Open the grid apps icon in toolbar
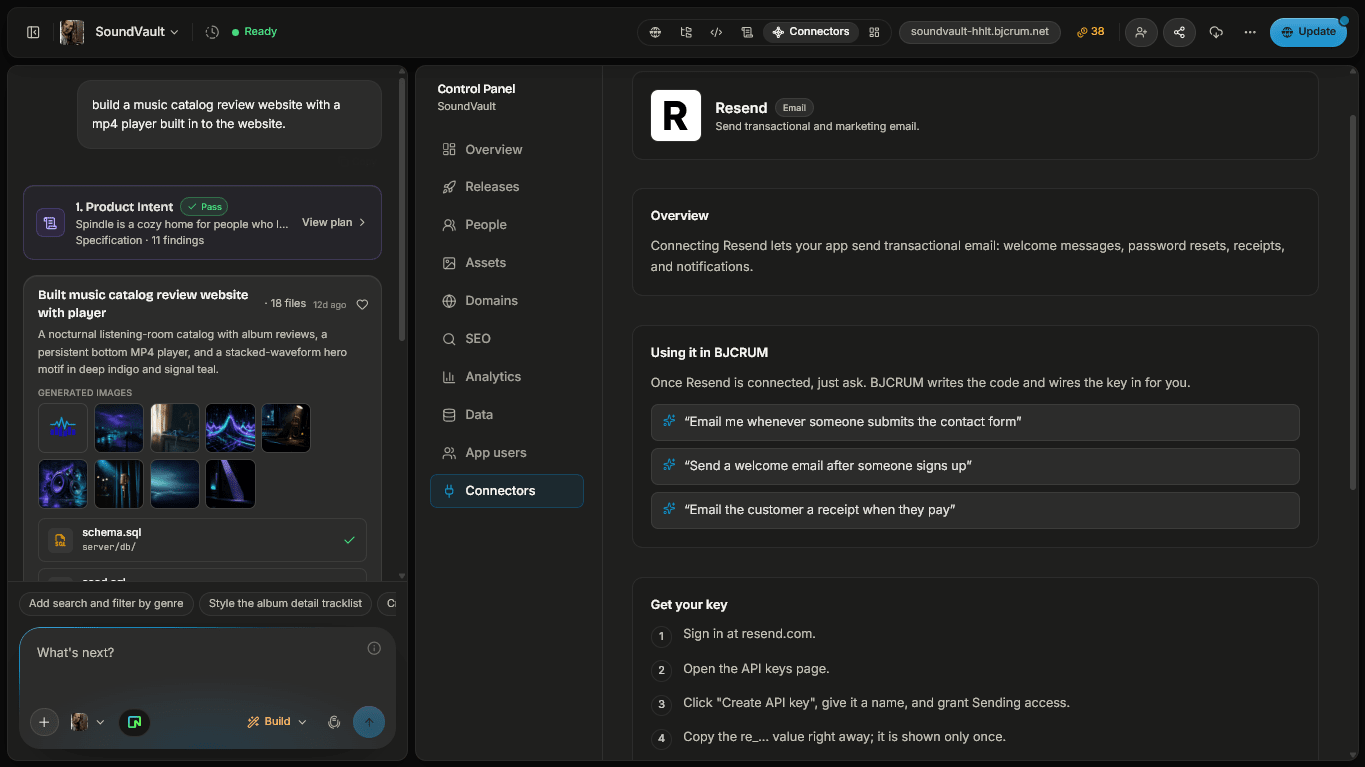The height and width of the screenshot is (767, 1365). point(874,32)
